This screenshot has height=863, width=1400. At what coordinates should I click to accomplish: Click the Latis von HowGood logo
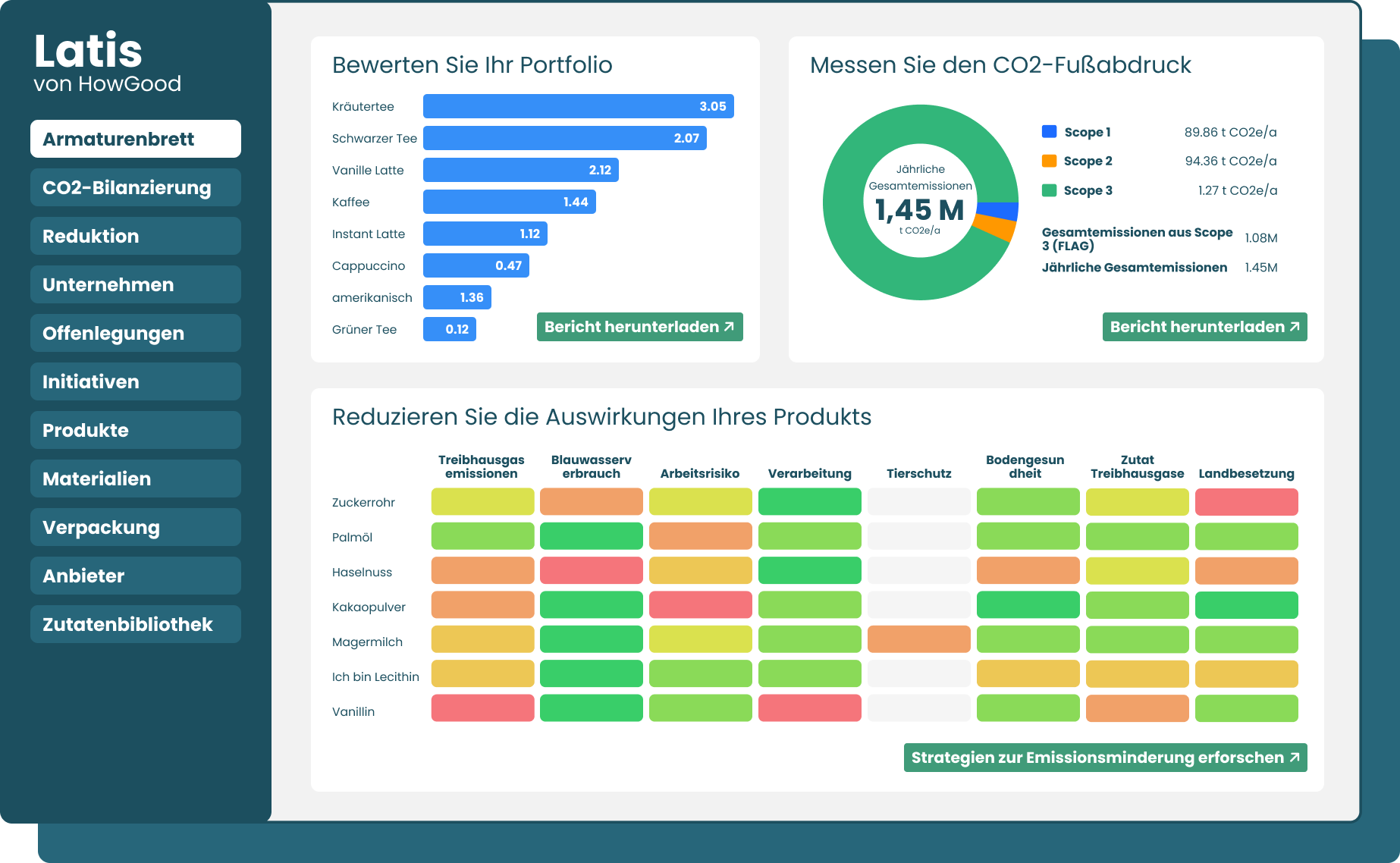107,62
